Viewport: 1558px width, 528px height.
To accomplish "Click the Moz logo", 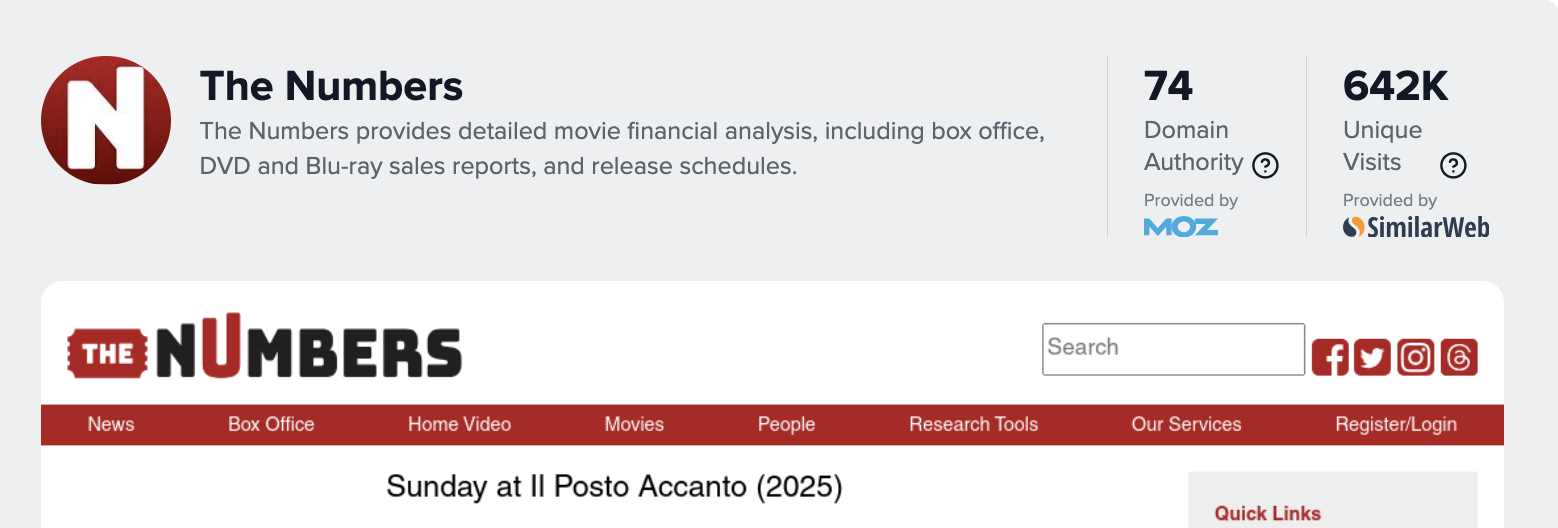I will [x=1180, y=227].
